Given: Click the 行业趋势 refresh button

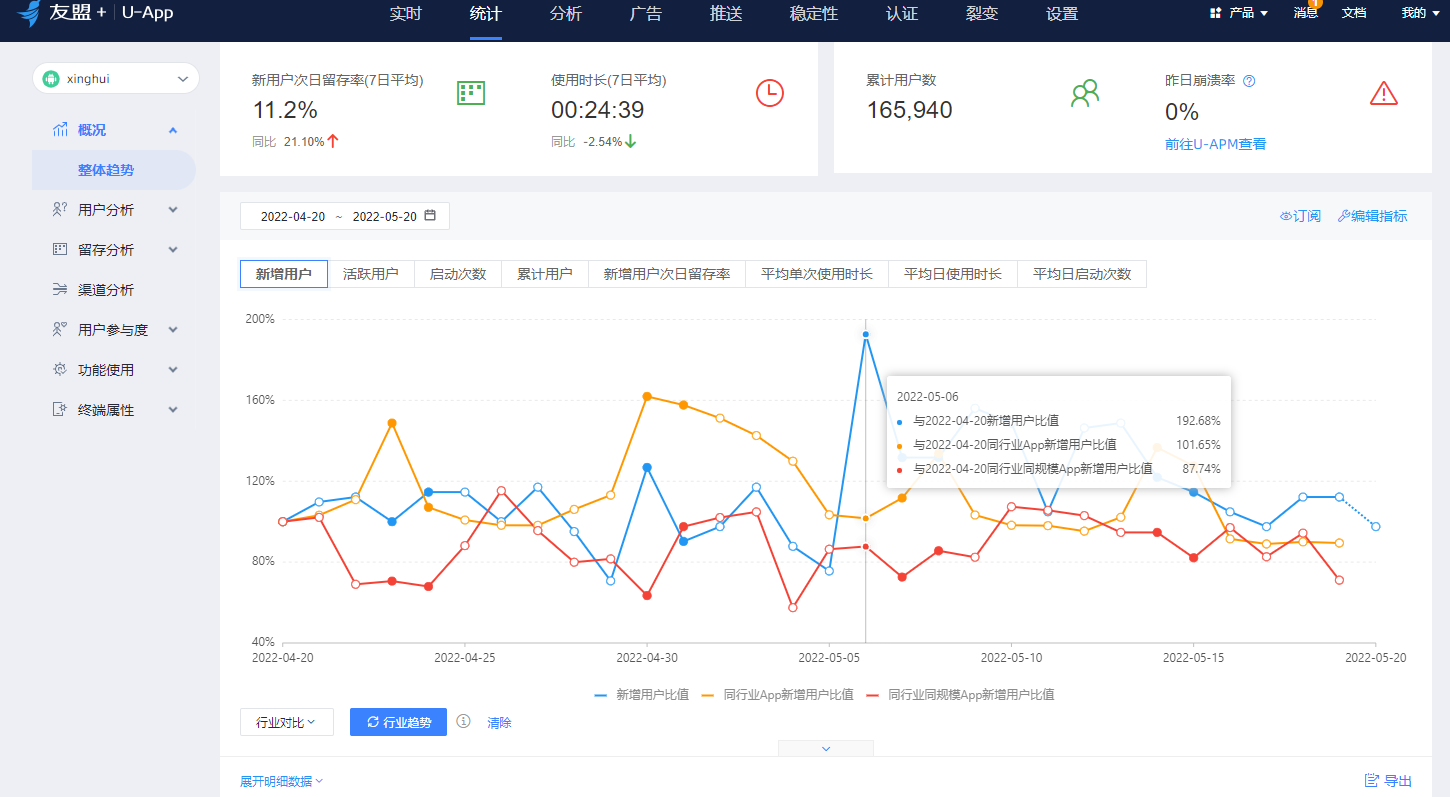Looking at the screenshot, I should (x=398, y=720).
